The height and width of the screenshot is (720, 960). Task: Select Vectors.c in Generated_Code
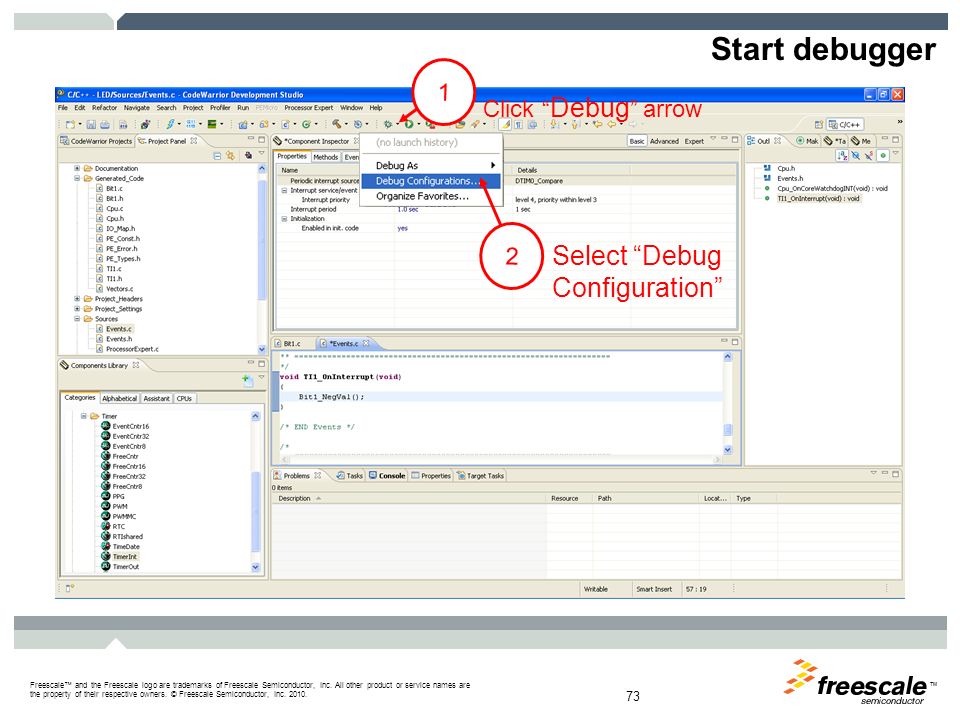(119, 288)
